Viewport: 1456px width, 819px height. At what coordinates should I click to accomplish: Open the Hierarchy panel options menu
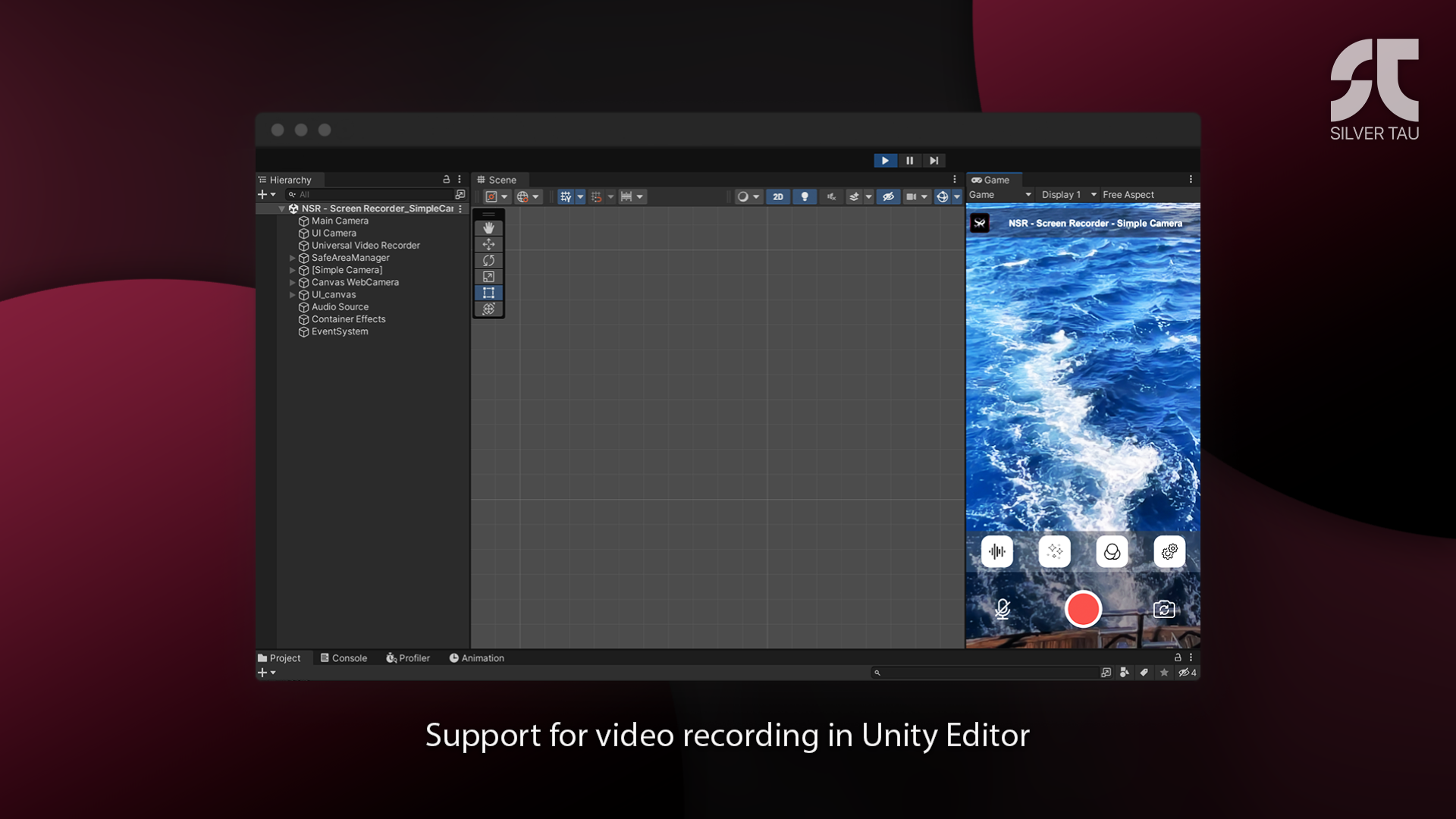click(460, 180)
